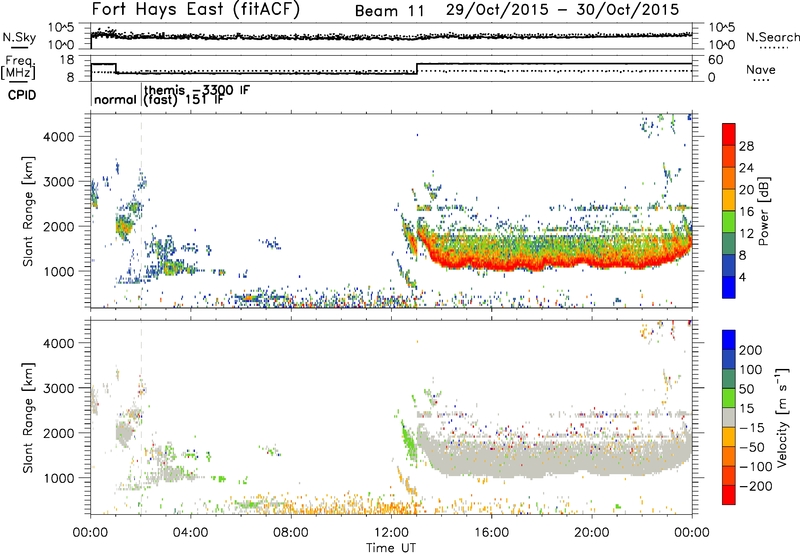Click the '16:00' time axis tick
800x554 pixels.
point(491,533)
